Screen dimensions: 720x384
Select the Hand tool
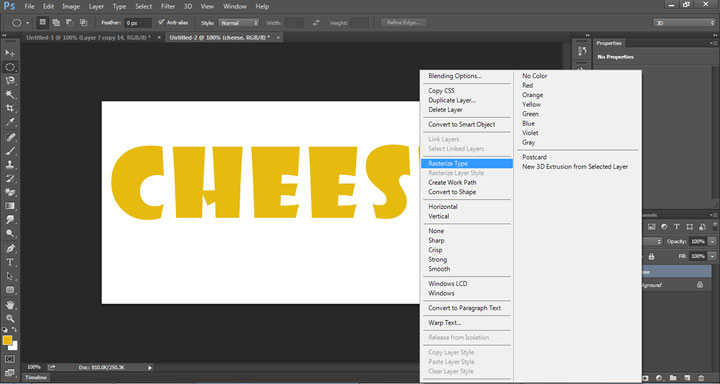pyautogui.click(x=10, y=305)
